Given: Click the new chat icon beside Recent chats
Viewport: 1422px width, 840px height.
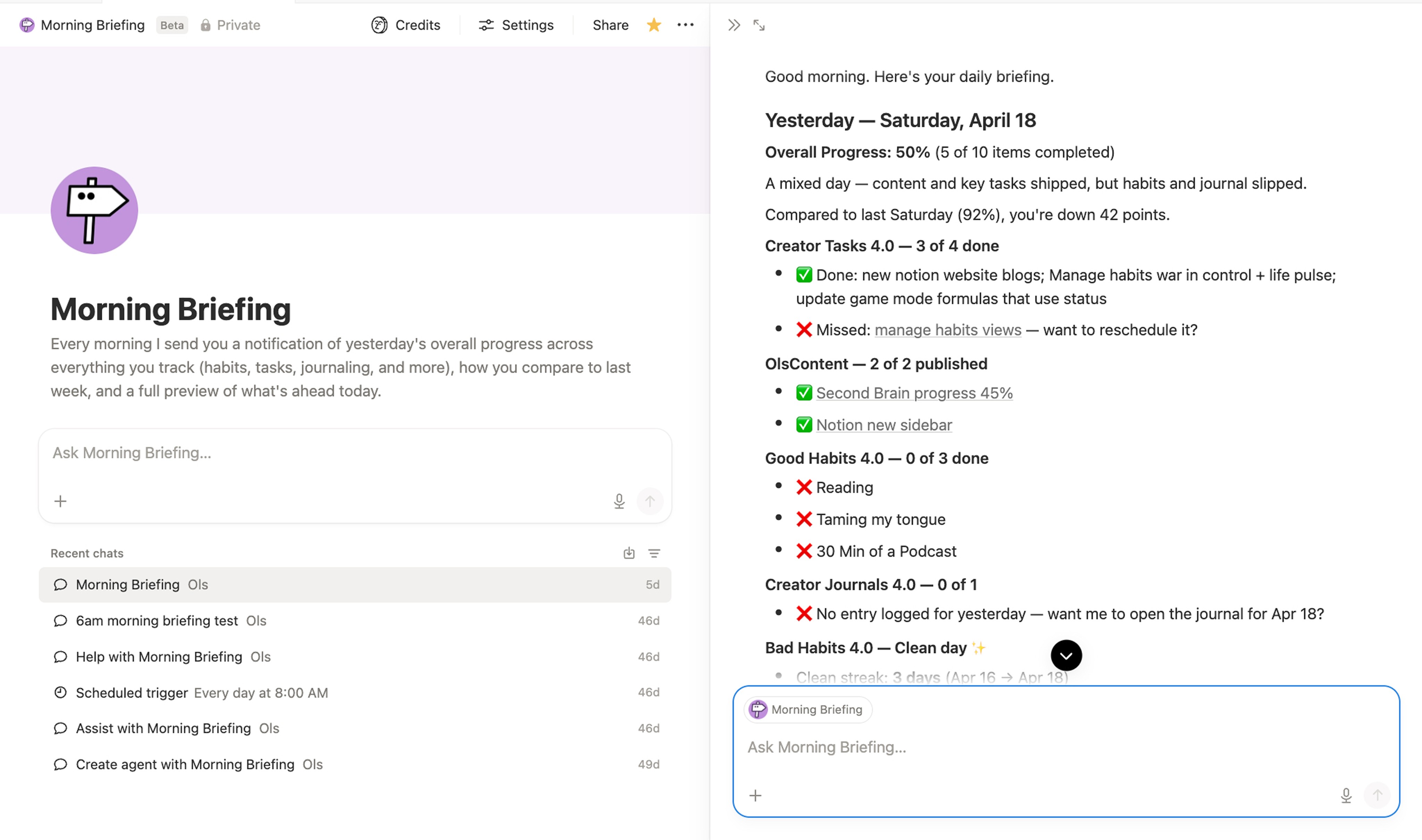Looking at the screenshot, I should (628, 553).
